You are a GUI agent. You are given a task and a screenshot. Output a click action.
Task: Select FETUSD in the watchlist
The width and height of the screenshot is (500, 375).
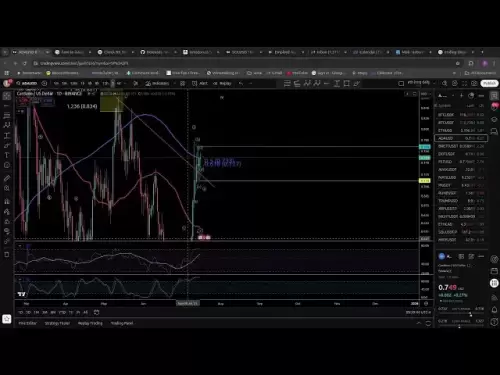point(461,162)
